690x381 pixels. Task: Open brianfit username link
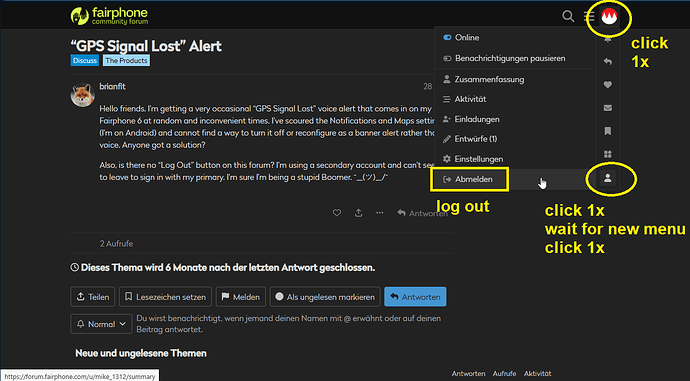112,87
